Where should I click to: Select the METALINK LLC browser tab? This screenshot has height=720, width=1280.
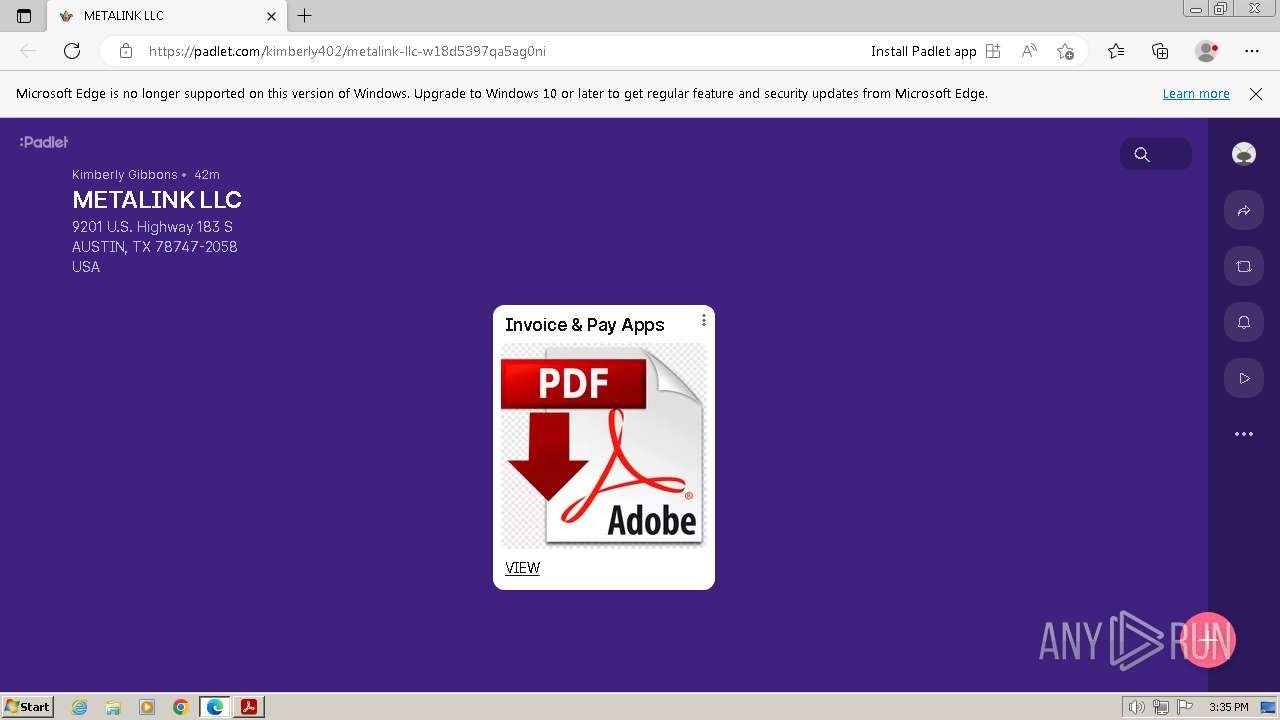click(x=167, y=16)
